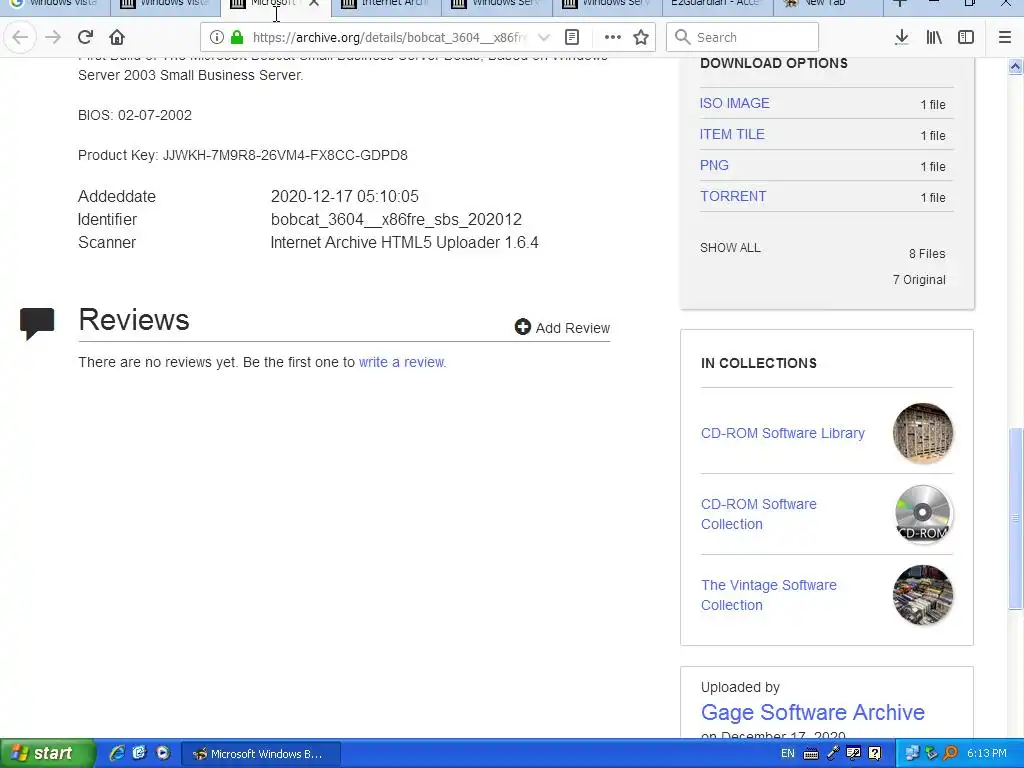
Task: Click inside the Firefox Search box
Action: click(743, 37)
